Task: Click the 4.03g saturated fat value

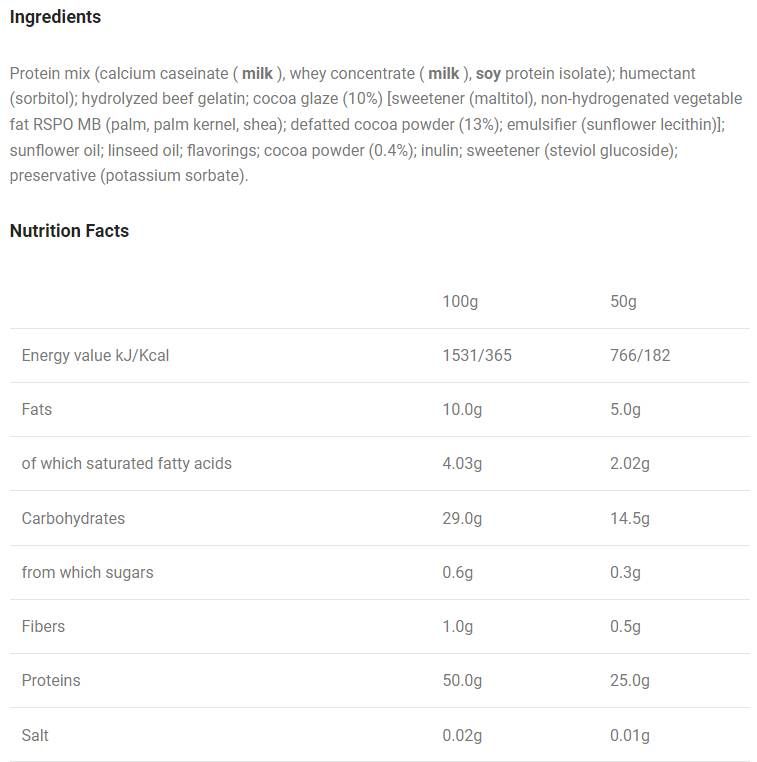Action: [462, 463]
